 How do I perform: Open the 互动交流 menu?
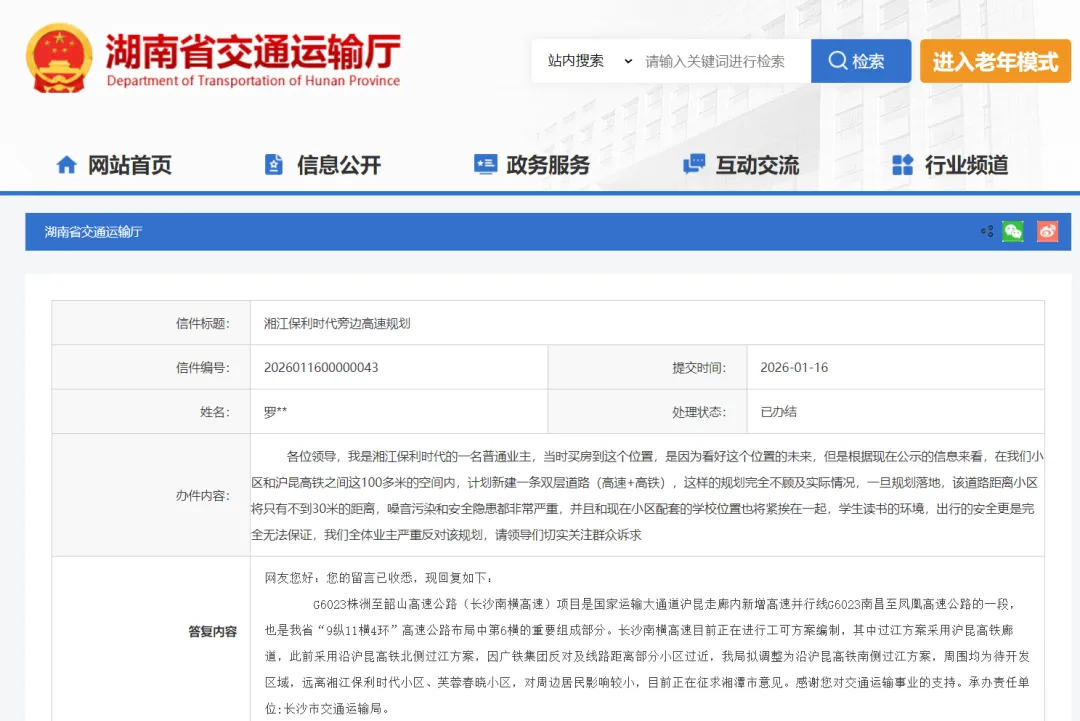click(757, 165)
